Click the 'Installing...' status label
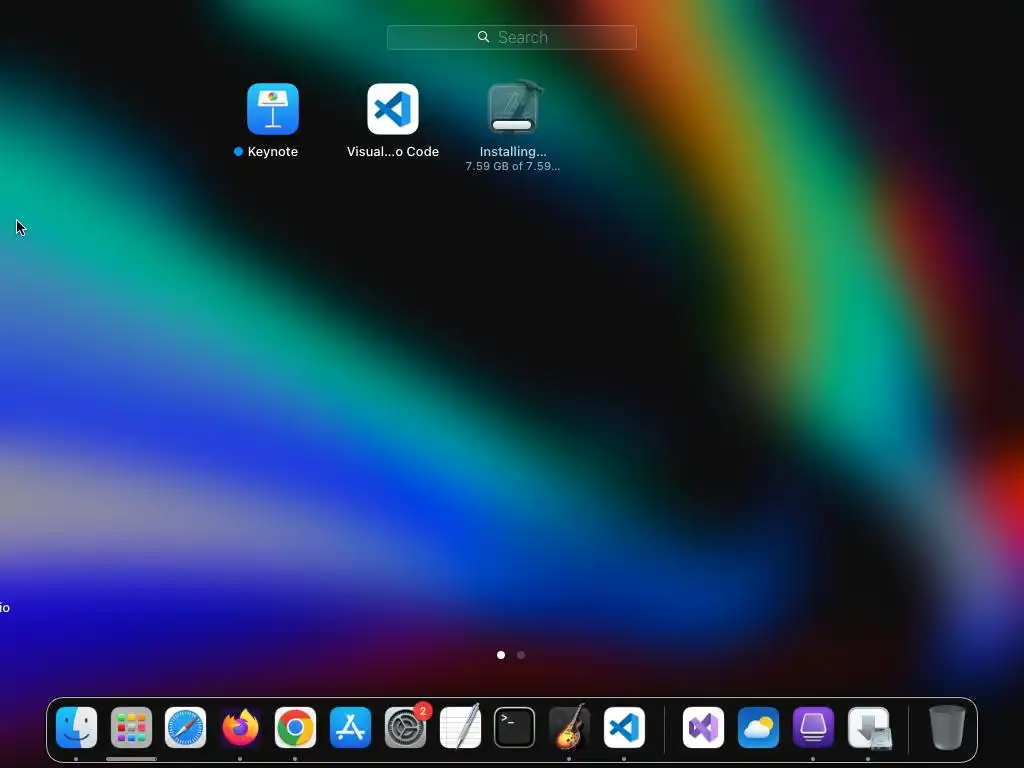The image size is (1024, 768). coord(513,152)
